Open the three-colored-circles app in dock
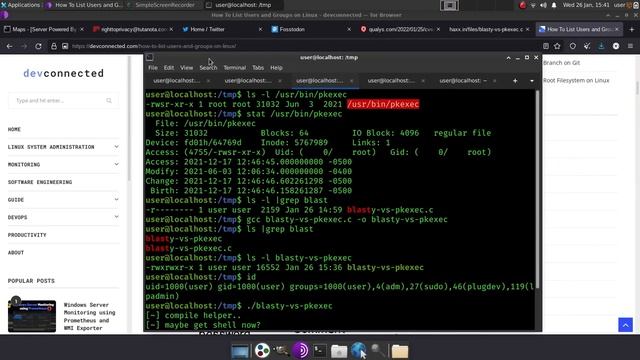Screen dimensions: 640x360 pyautogui.click(x=262, y=351)
